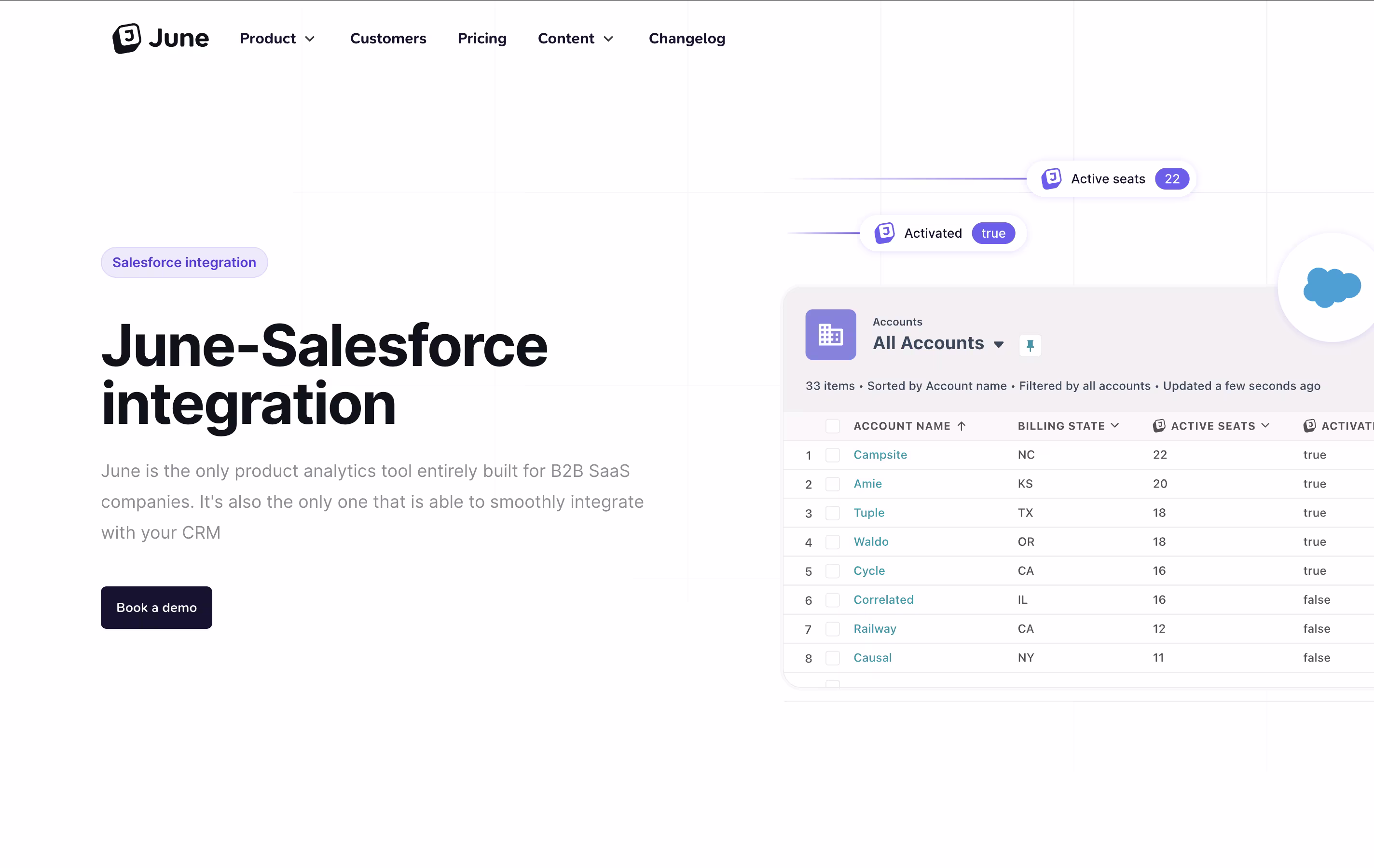Click June icon beside Active Seats header

point(1159,425)
